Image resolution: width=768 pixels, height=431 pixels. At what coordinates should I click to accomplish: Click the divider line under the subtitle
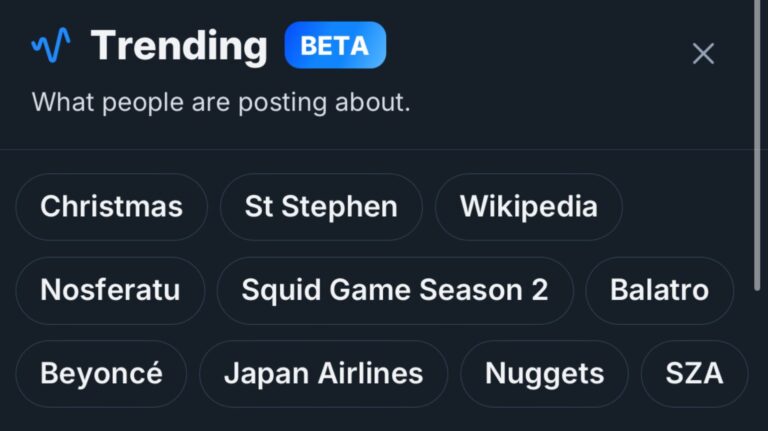pyautogui.click(x=377, y=149)
